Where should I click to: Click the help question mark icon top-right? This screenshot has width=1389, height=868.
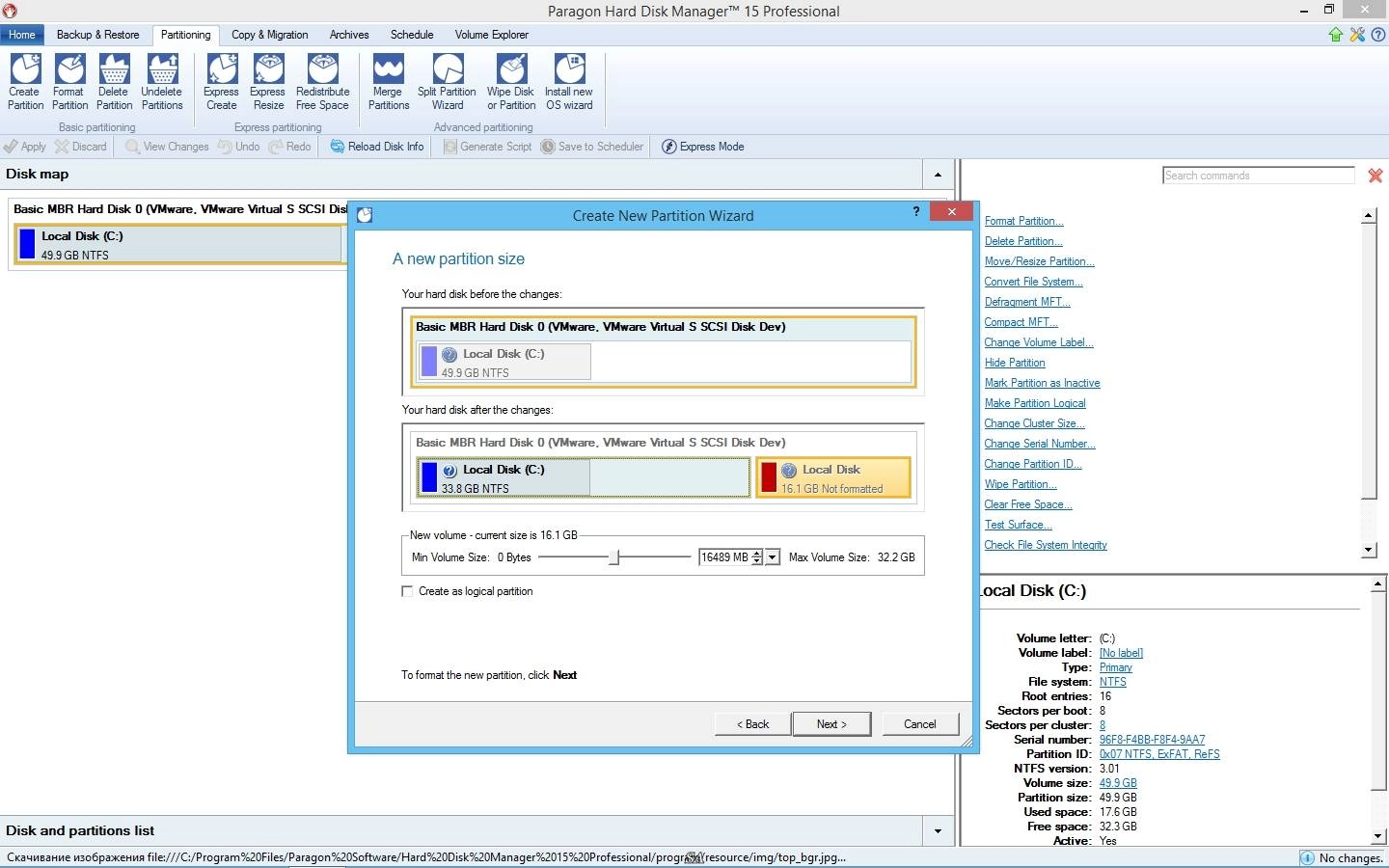[x=1378, y=35]
